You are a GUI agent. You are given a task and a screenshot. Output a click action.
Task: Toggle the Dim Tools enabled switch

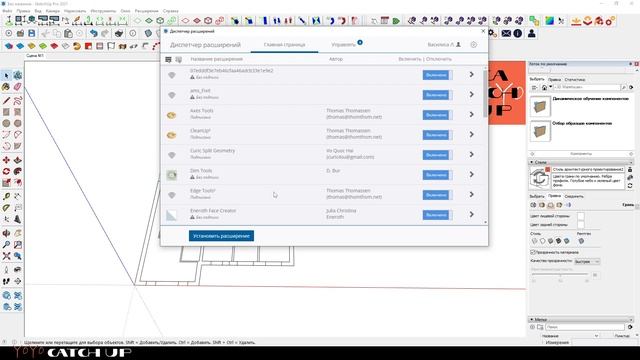pyautogui.click(x=438, y=175)
